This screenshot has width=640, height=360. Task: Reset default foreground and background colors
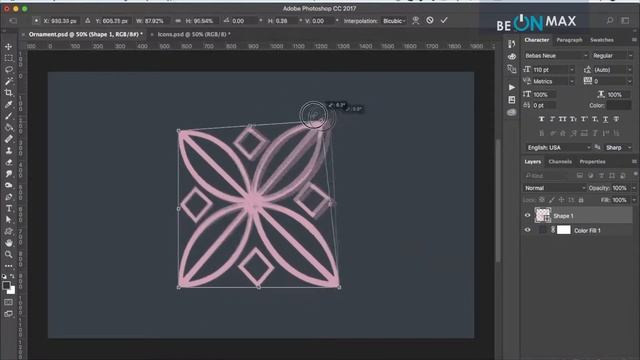[4, 276]
